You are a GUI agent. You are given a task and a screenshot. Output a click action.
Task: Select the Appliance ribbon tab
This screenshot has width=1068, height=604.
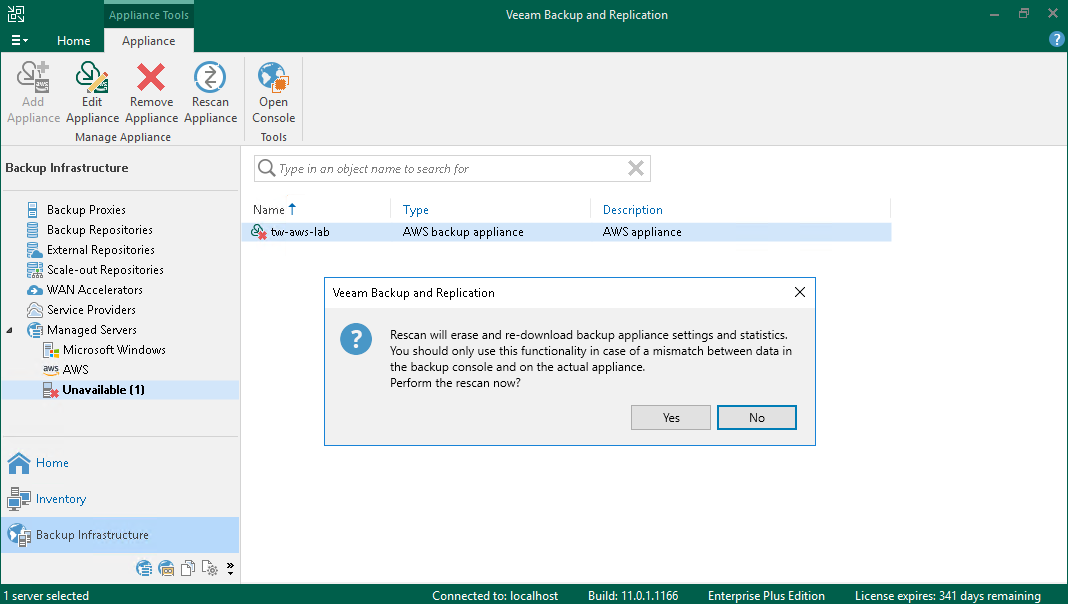coord(148,41)
